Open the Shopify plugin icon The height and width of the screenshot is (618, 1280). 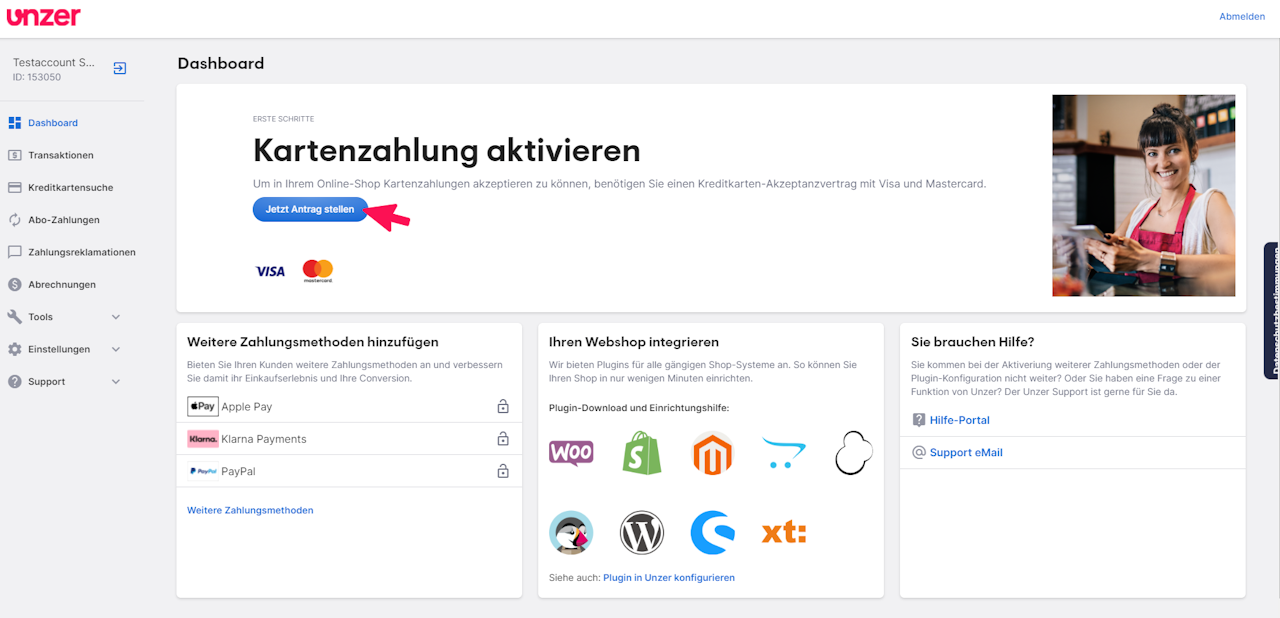coord(642,453)
